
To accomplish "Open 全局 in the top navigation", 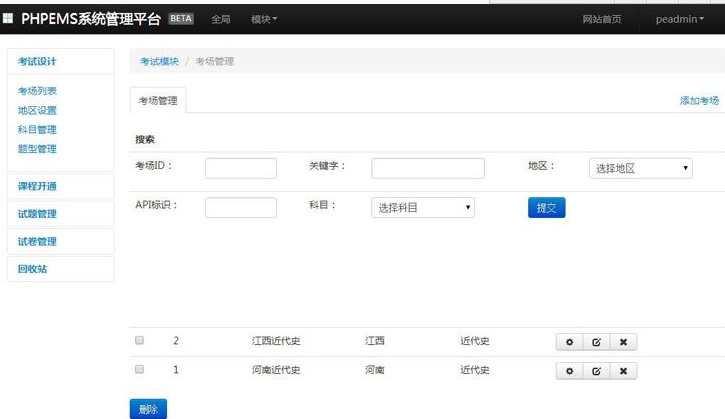I will tap(221, 19).
